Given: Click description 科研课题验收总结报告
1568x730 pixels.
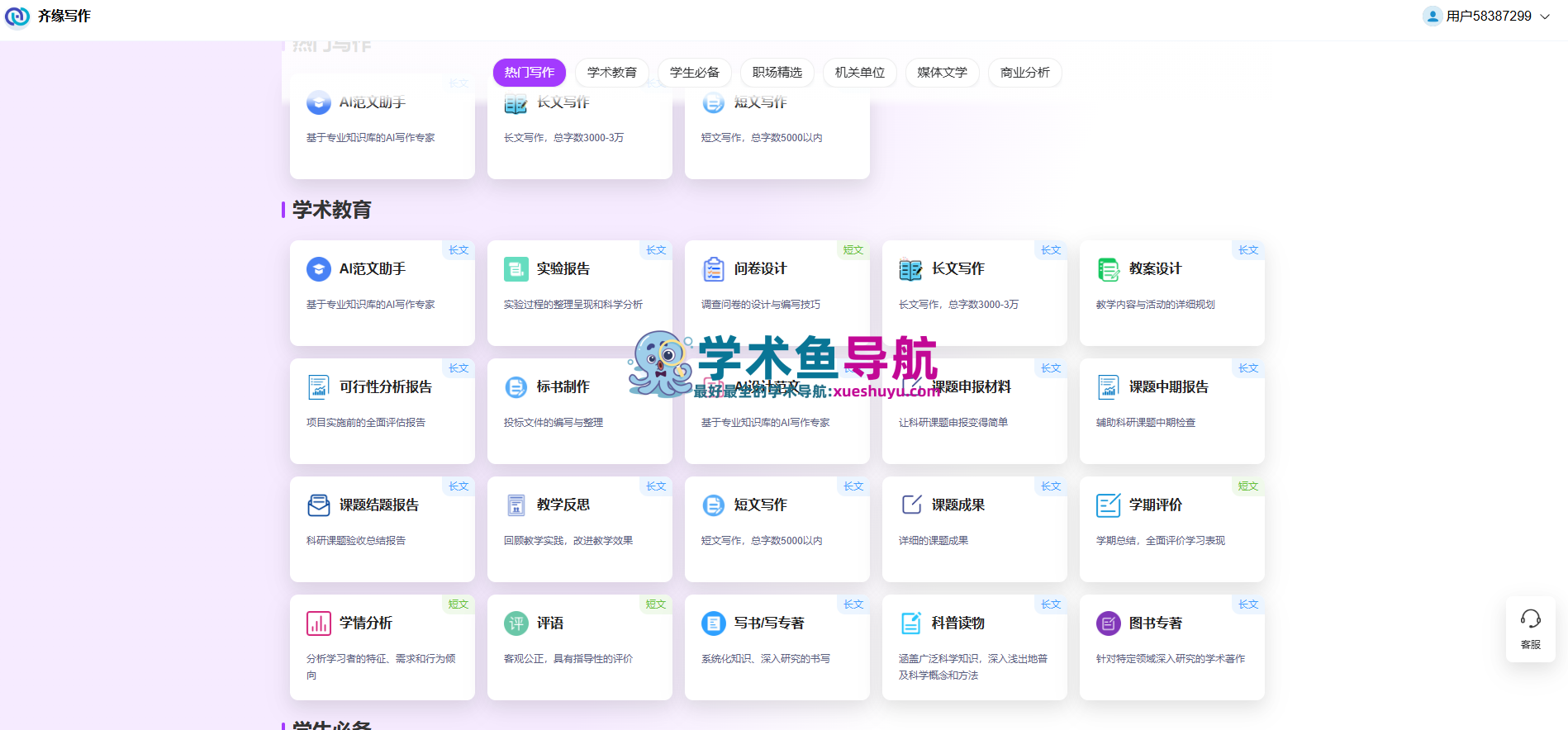Looking at the screenshot, I should pos(356,541).
